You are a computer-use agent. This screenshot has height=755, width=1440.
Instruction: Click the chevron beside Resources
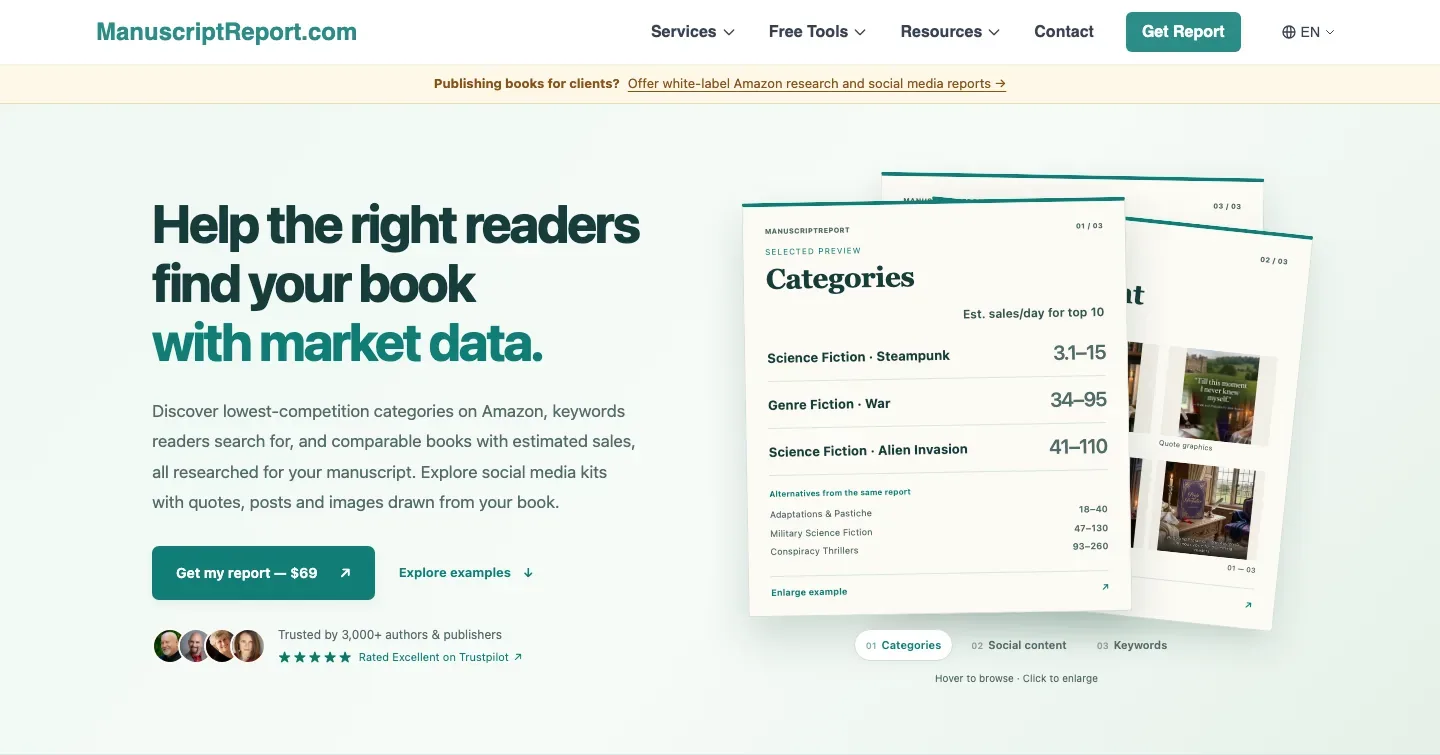[x=994, y=32]
